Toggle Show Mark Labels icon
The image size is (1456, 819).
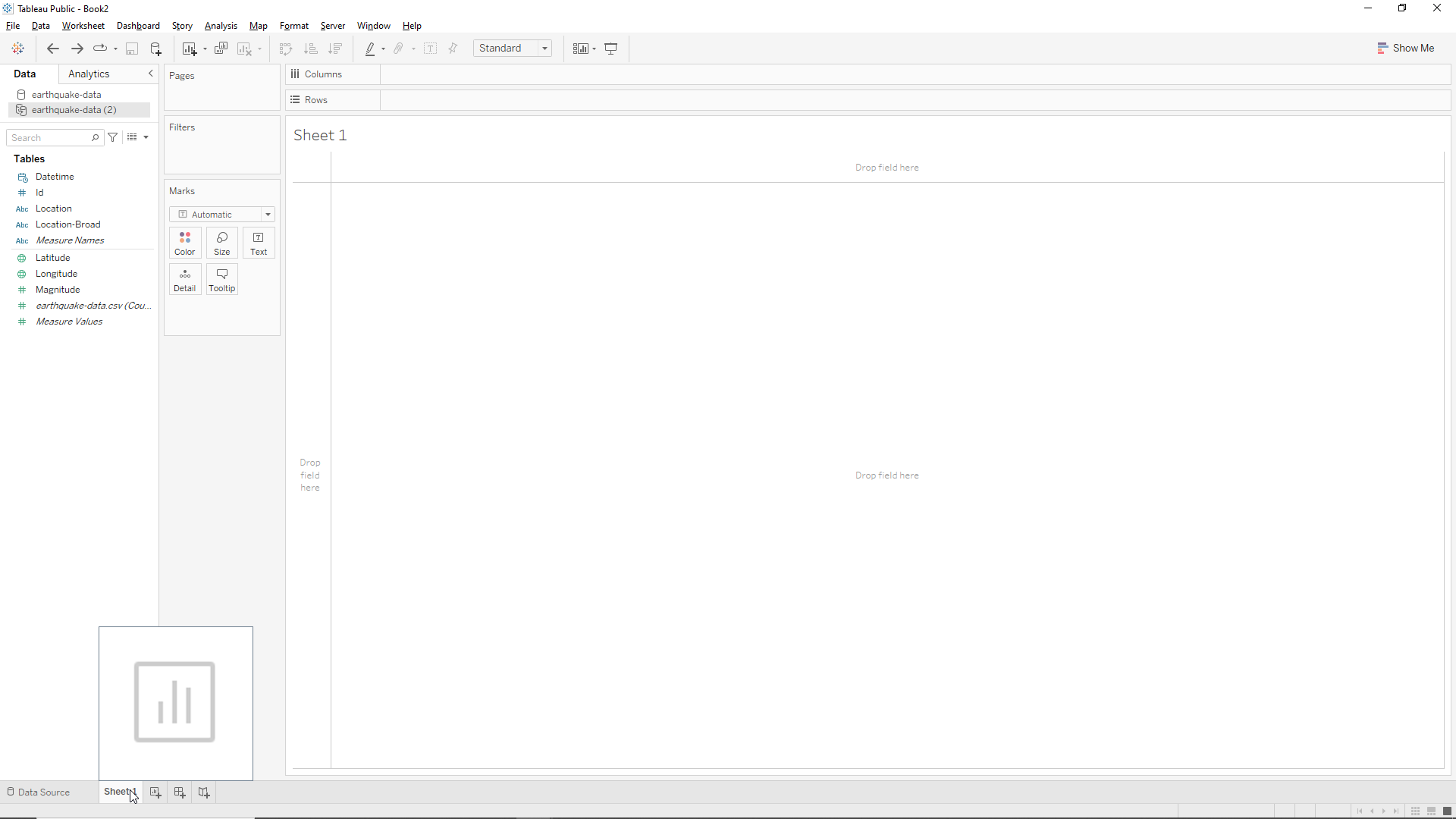[x=430, y=49]
